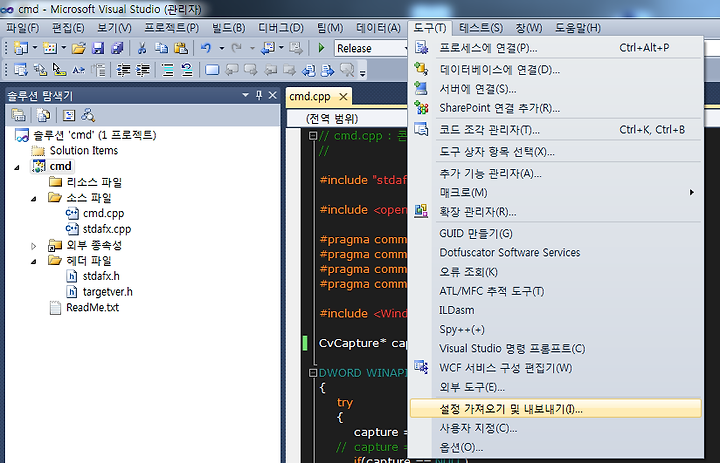Open the 편집(E) menu
Screen dimensions: 720x463
tap(68, 28)
